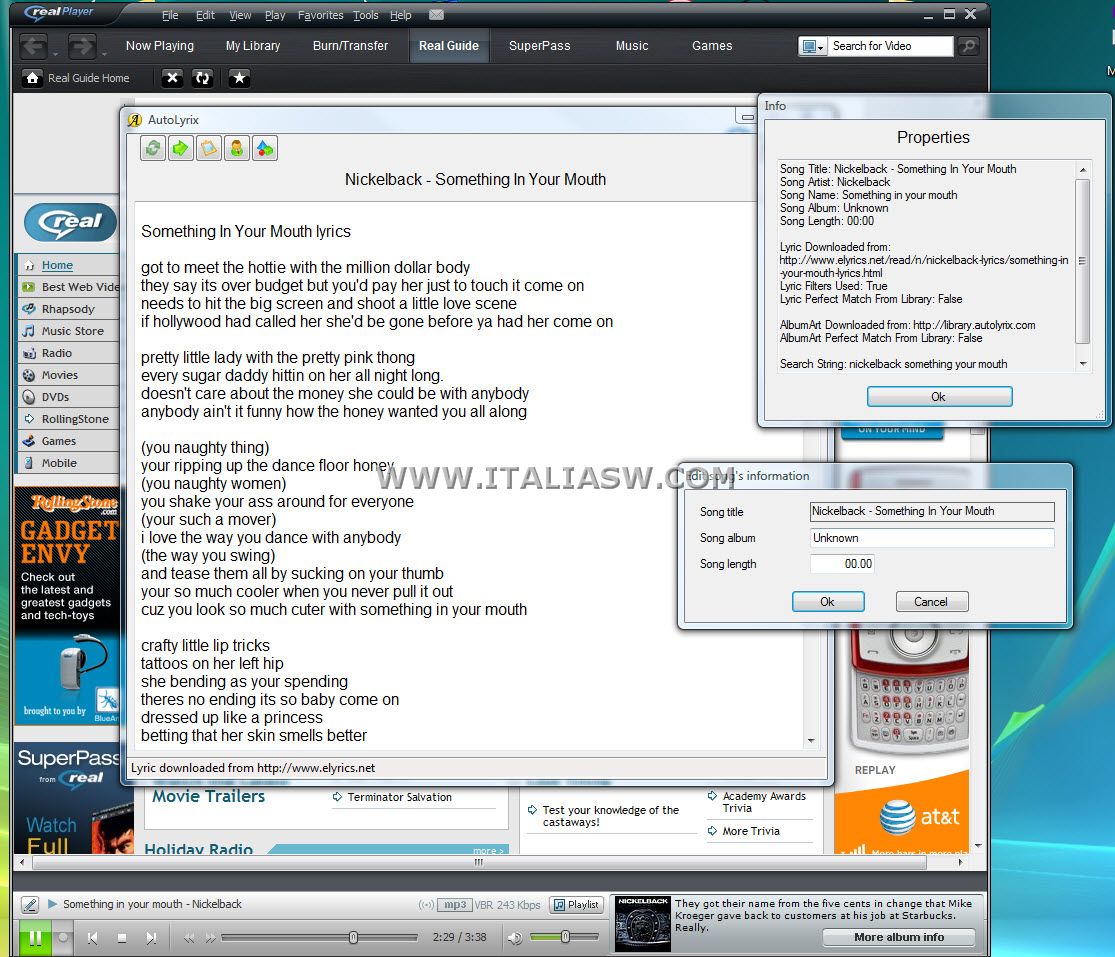1115x957 pixels.
Task: Switch to the Games tab
Action: (712, 46)
